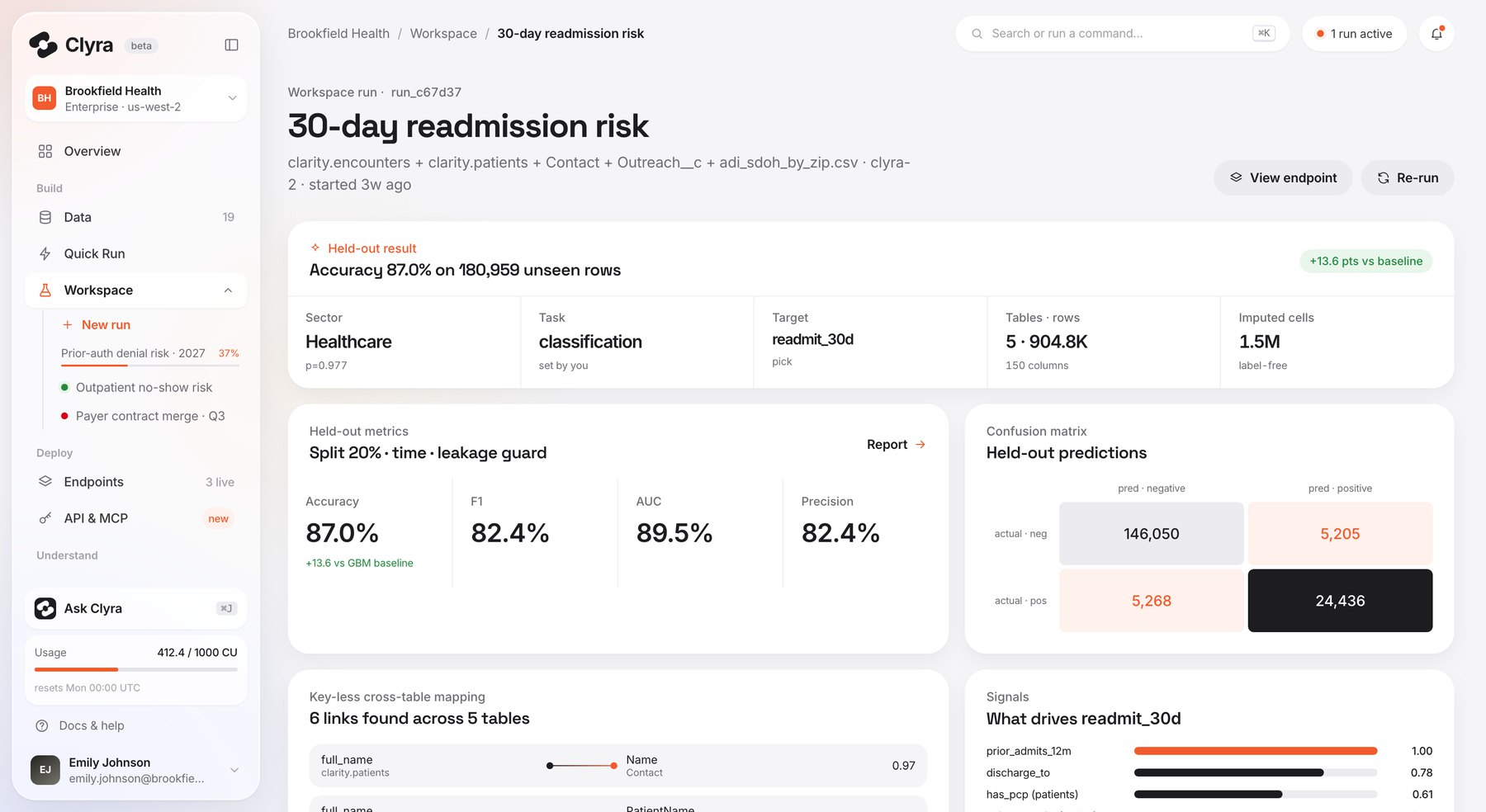The image size is (1486, 812).
Task: Click the Docs & help question icon
Action: click(x=42, y=725)
